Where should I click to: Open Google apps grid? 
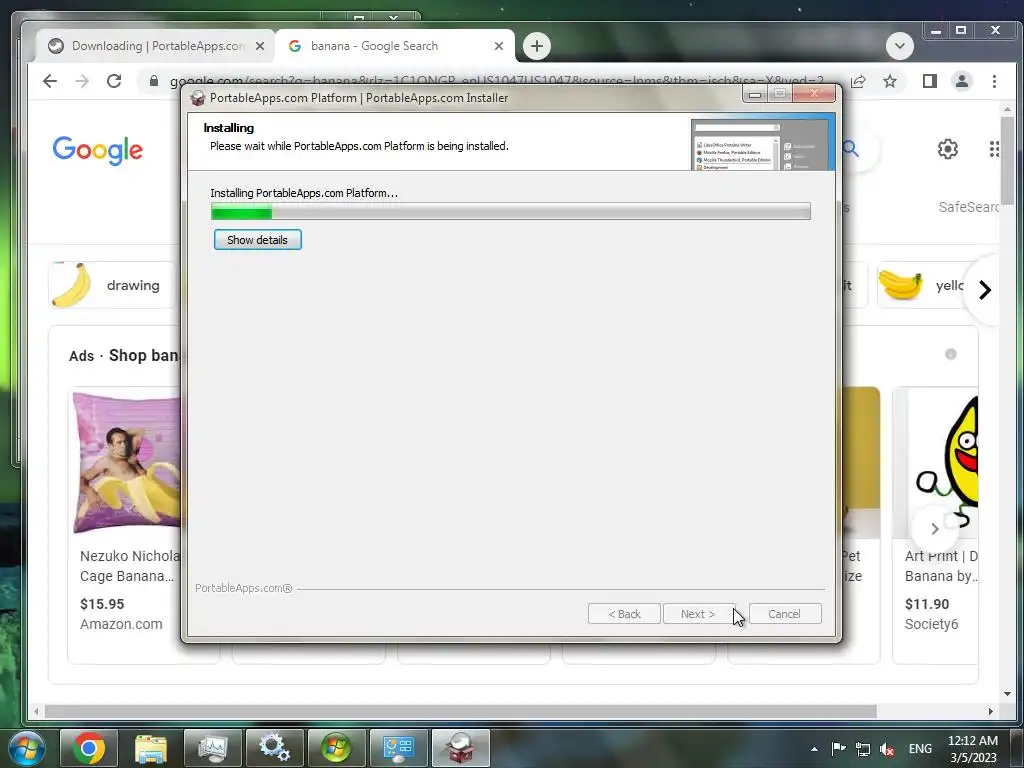pyautogui.click(x=994, y=149)
